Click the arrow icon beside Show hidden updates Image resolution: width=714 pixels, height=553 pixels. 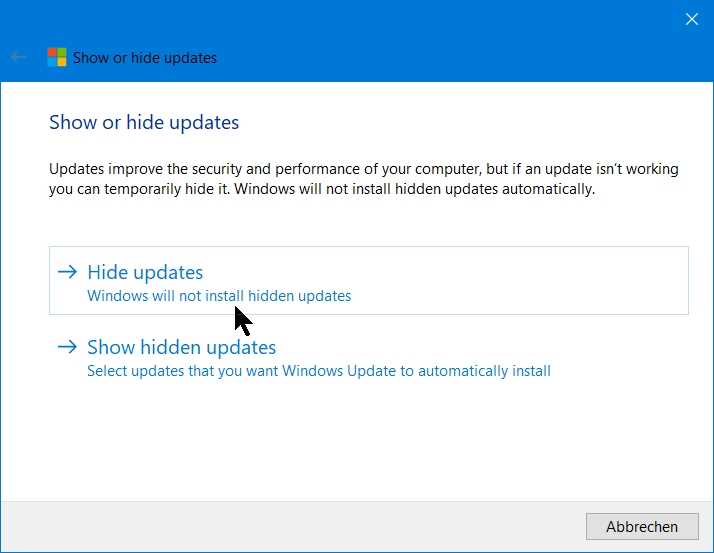(68, 348)
